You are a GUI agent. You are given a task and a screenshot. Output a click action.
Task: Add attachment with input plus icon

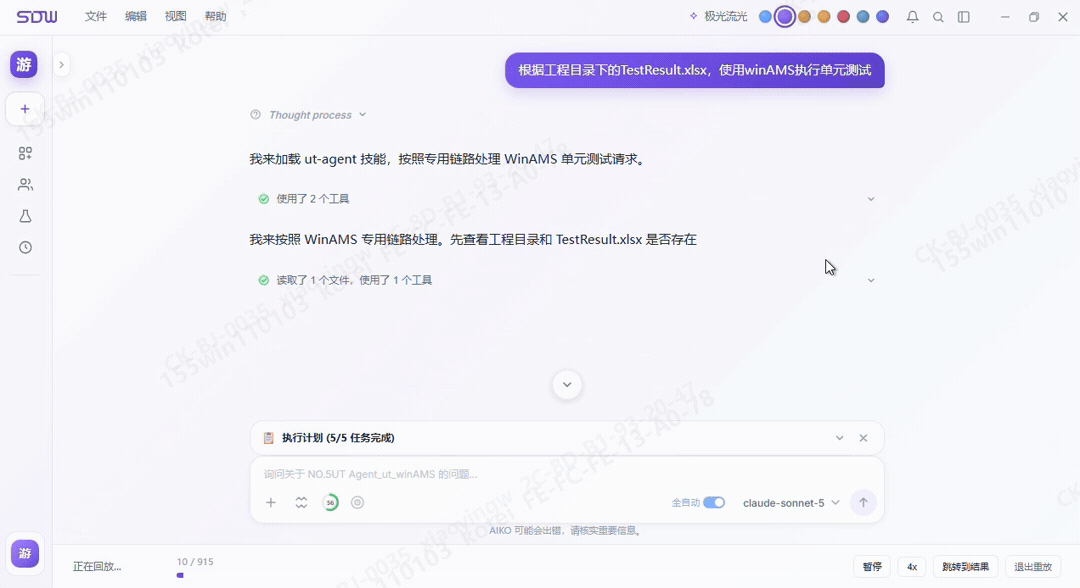pos(271,503)
